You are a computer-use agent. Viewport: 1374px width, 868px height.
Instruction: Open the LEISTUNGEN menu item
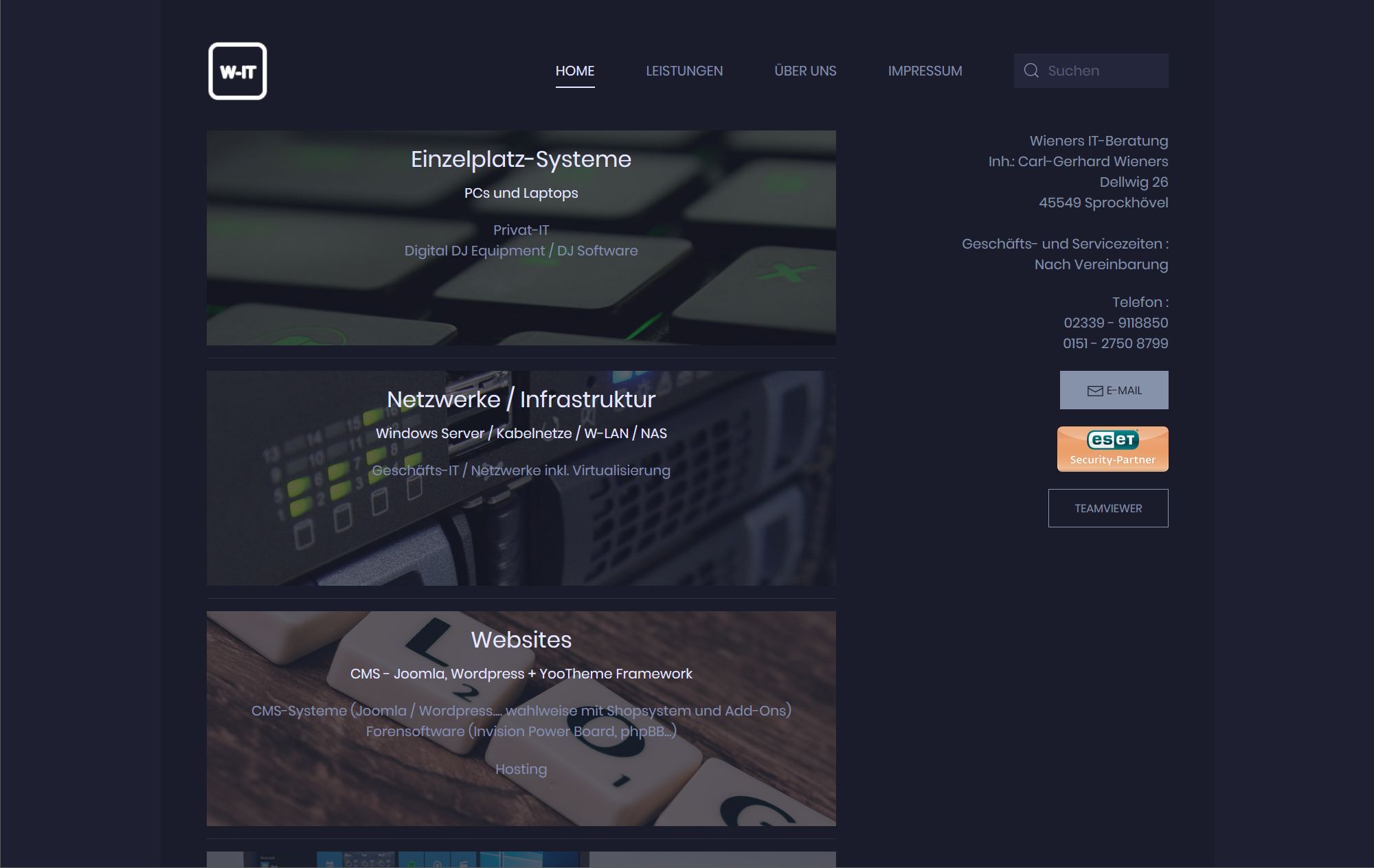[x=684, y=71]
